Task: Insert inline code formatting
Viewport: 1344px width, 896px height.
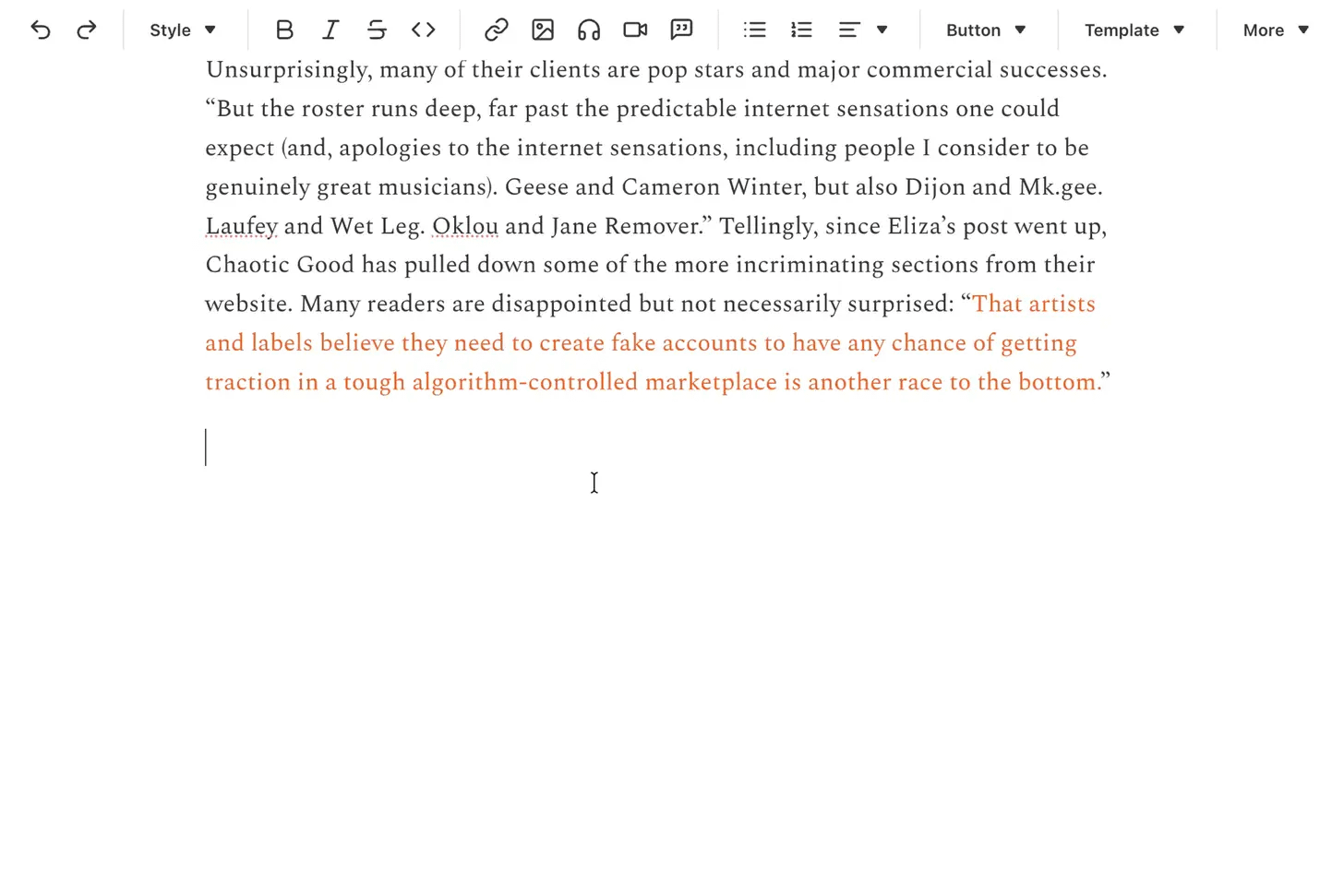Action: [x=423, y=30]
